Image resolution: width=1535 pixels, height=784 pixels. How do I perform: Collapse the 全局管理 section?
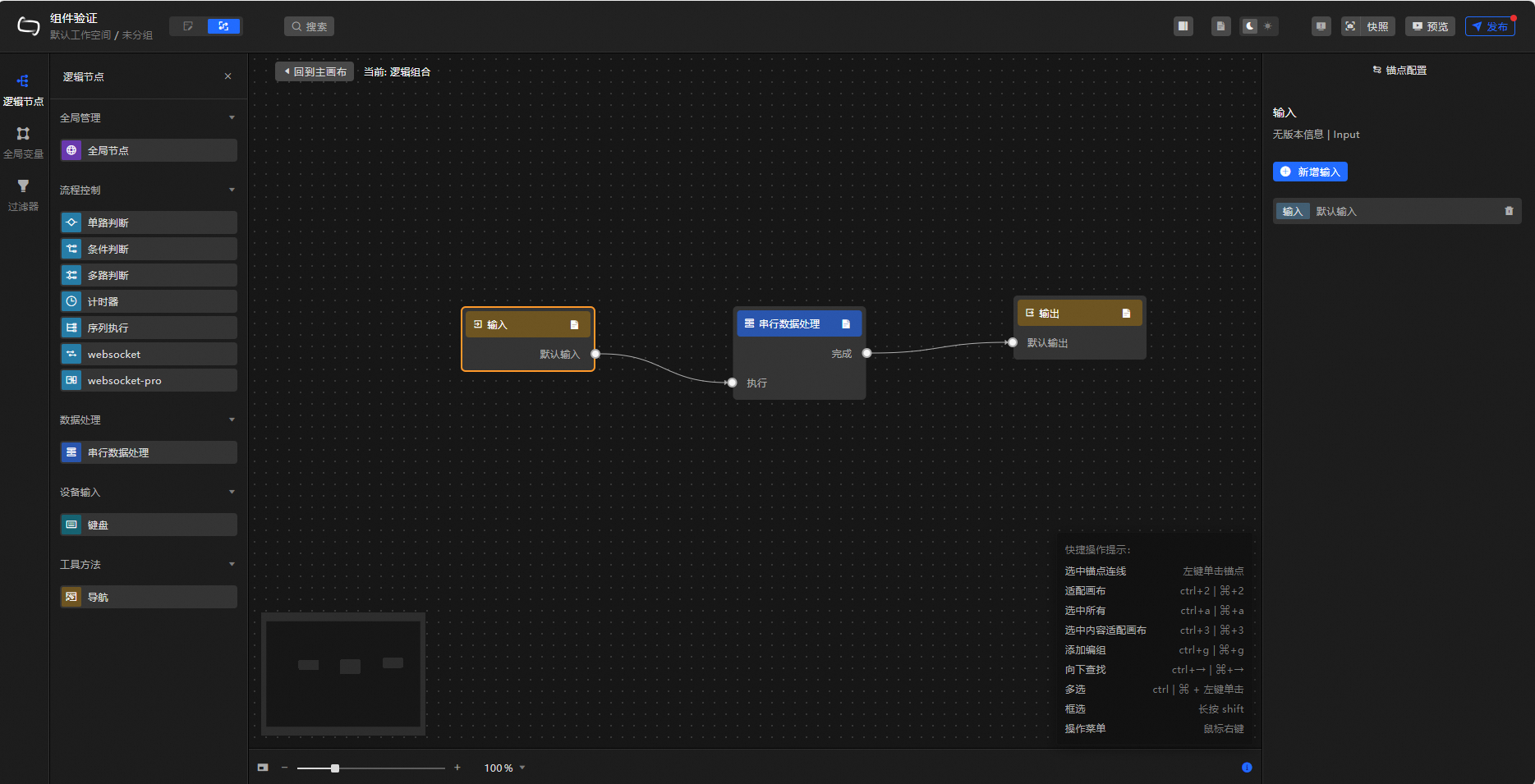click(232, 118)
